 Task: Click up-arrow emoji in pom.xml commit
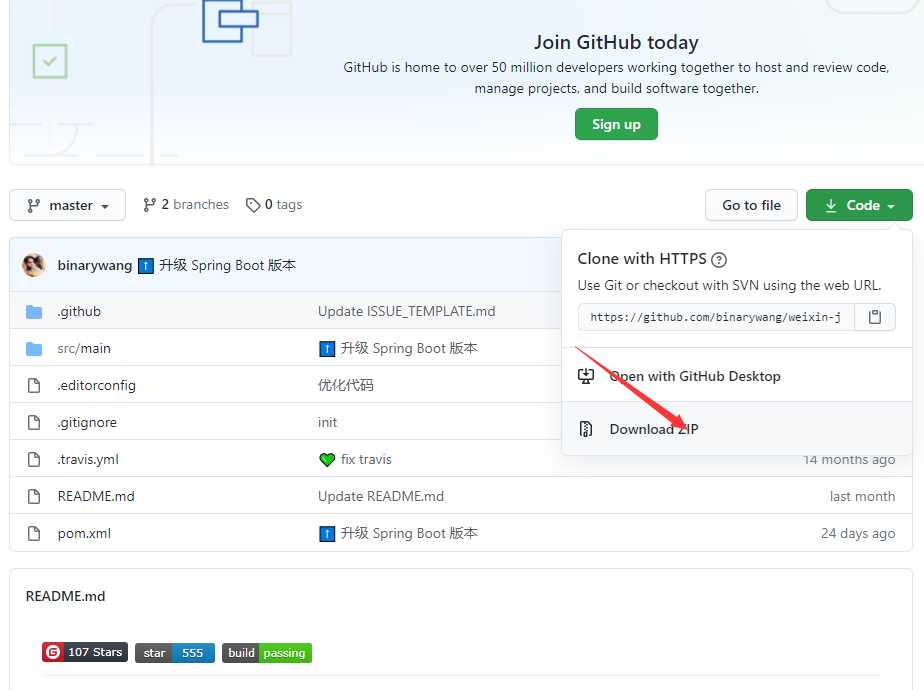(327, 534)
